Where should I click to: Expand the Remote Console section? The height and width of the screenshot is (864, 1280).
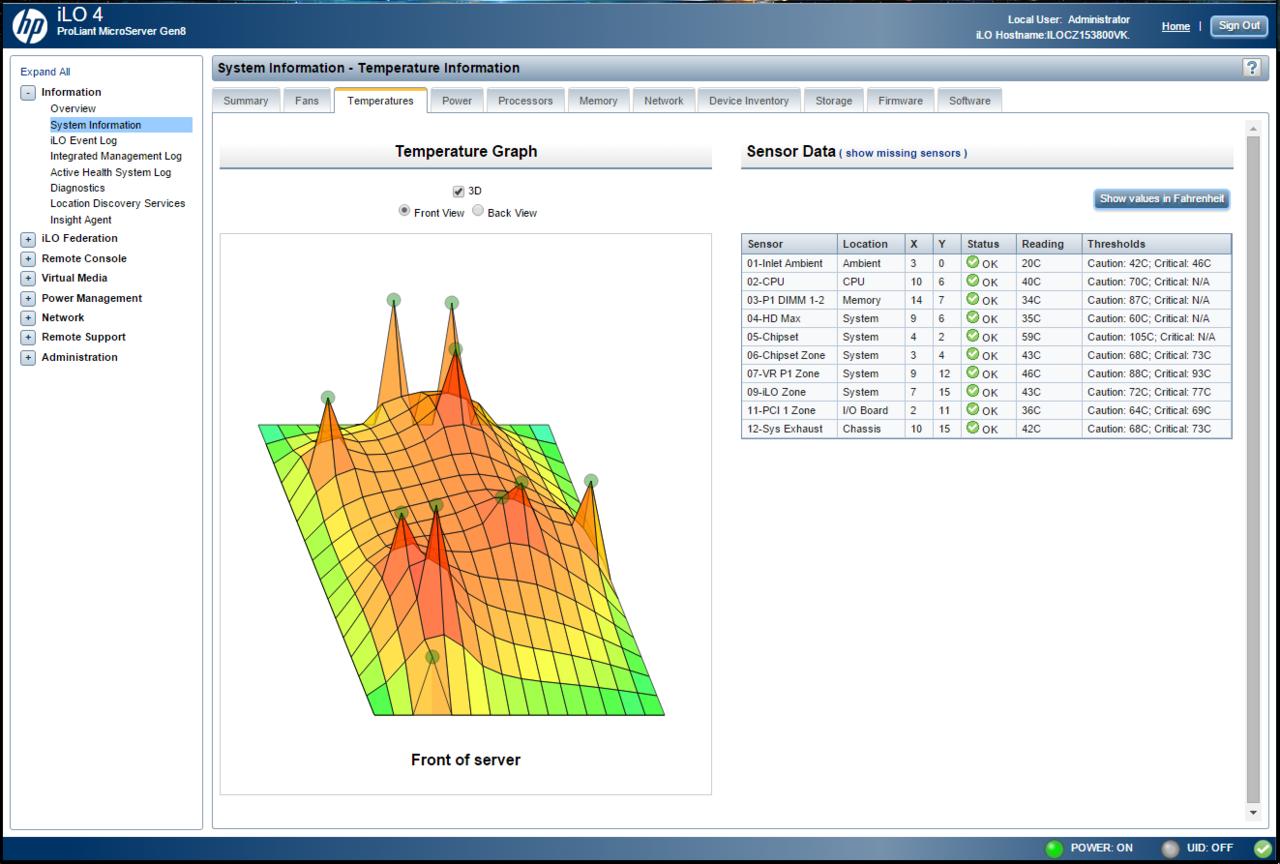[28, 259]
